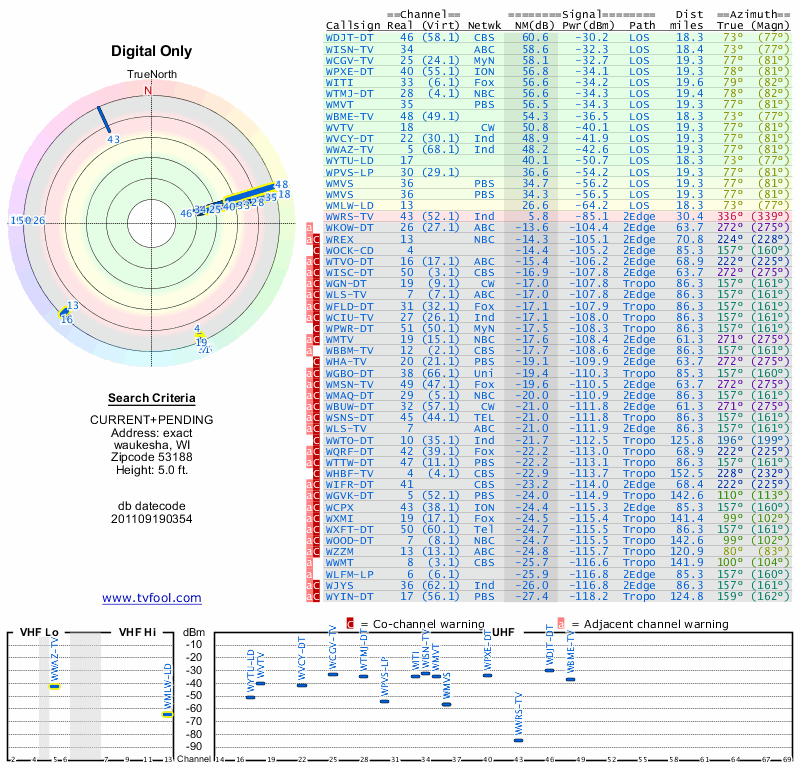Select the WMLW-LD marker in VHF Hi chart
Viewport: 800px width, 768px height.
tap(167, 713)
